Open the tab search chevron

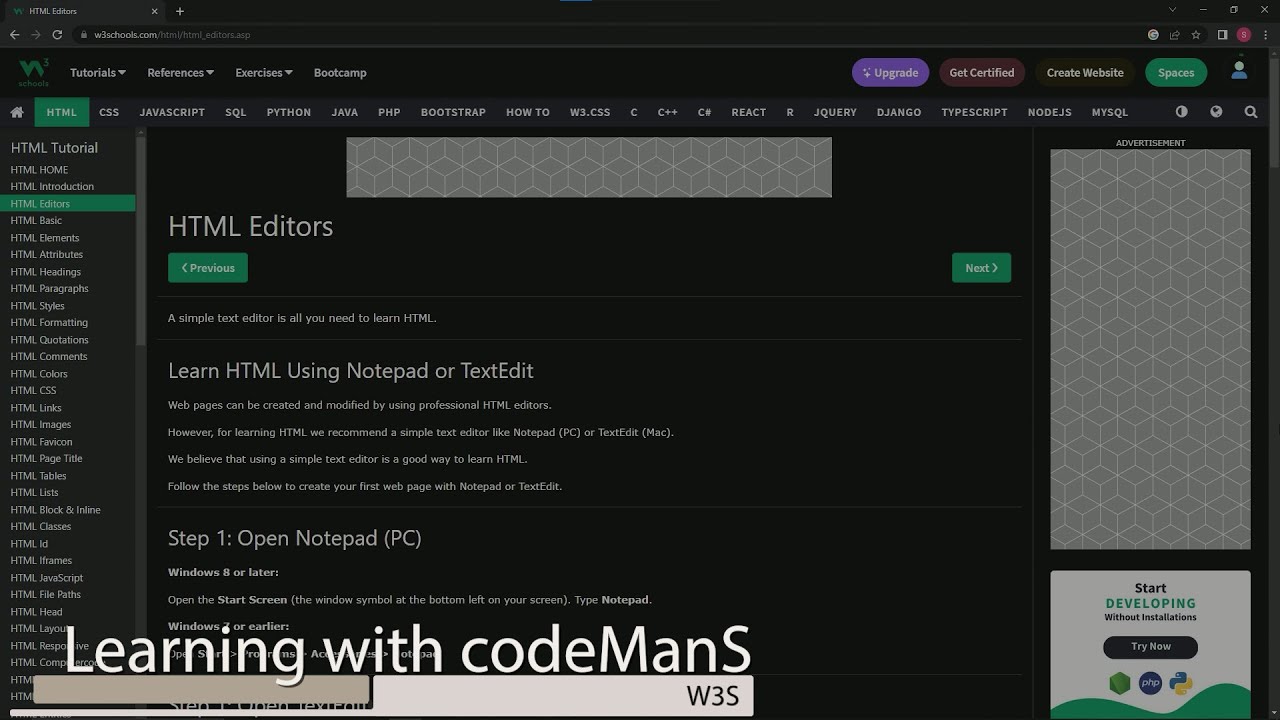[x=1173, y=10]
